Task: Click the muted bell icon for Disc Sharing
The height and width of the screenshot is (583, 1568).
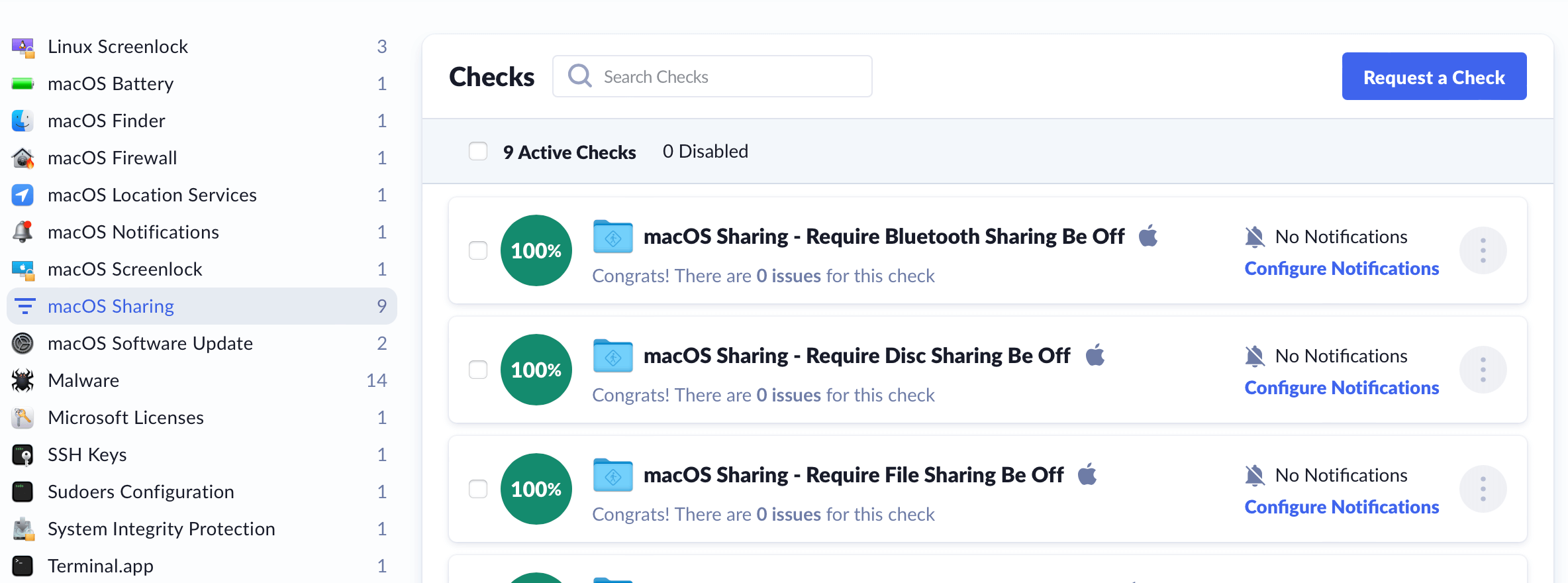Action: click(1254, 356)
